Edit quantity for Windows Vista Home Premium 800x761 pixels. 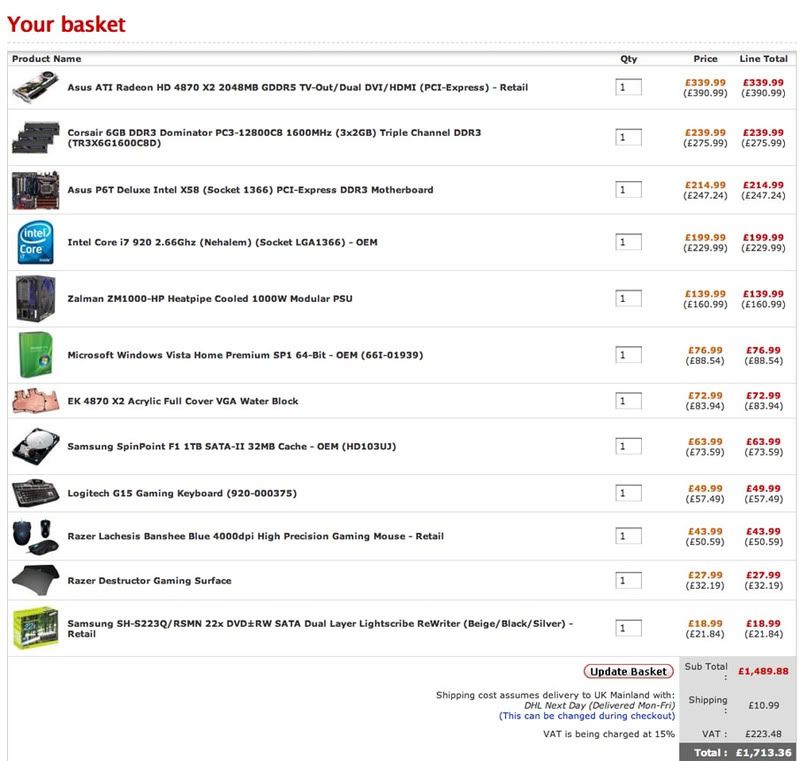pos(629,355)
